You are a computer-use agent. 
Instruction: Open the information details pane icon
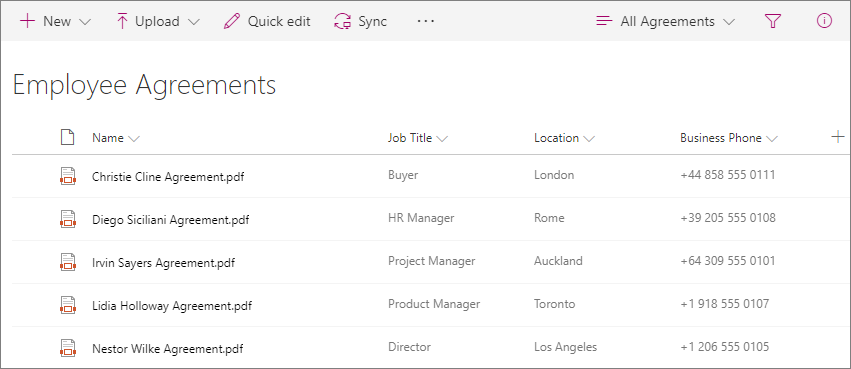[x=824, y=21]
